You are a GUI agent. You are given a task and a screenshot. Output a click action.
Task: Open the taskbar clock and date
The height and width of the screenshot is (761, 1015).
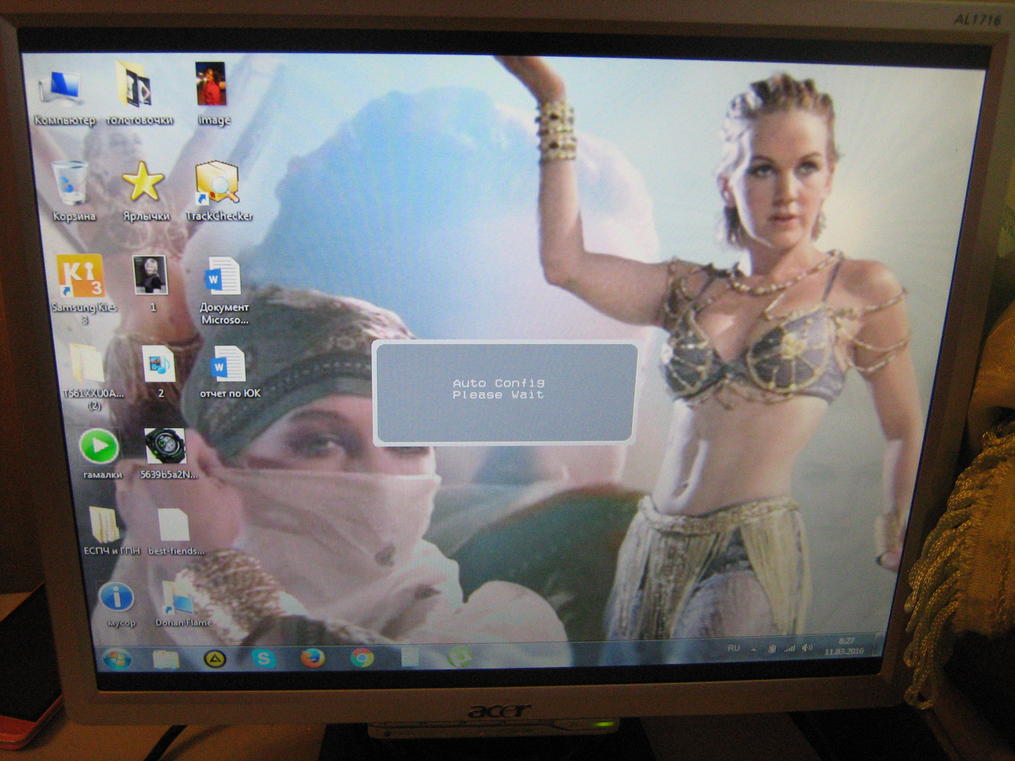(844, 646)
